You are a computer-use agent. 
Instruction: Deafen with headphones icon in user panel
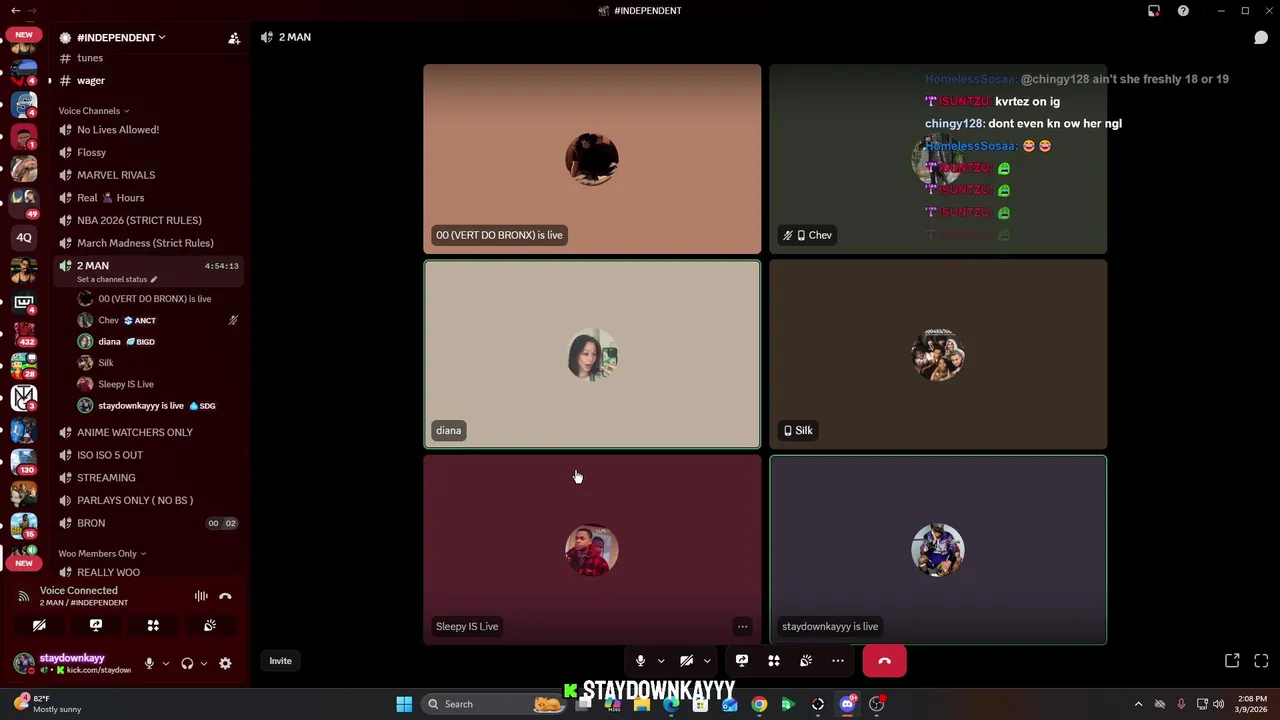[187, 663]
